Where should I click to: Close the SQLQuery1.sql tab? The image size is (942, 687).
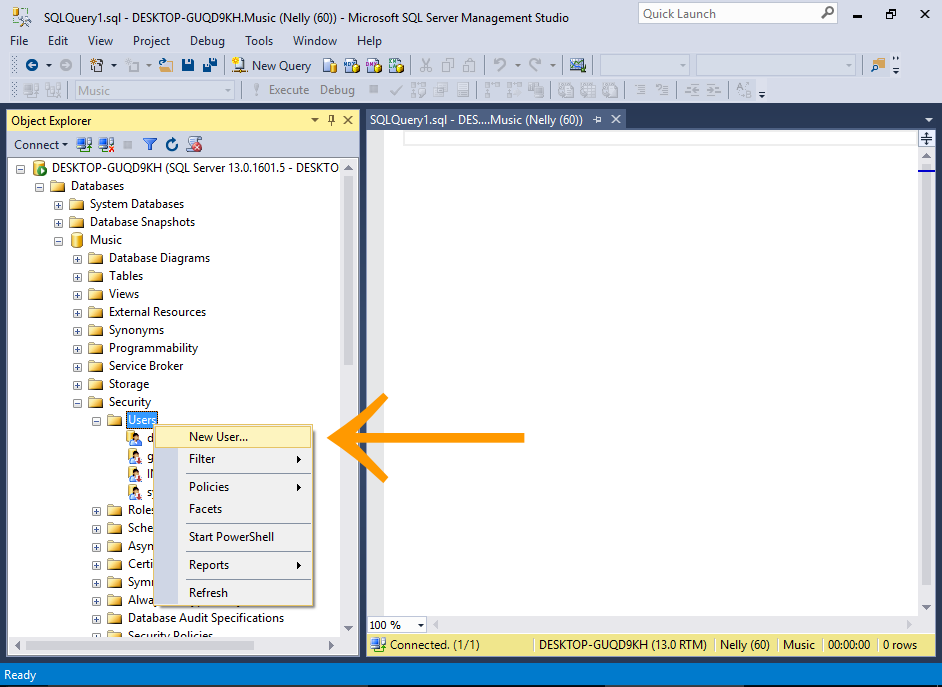(616, 119)
